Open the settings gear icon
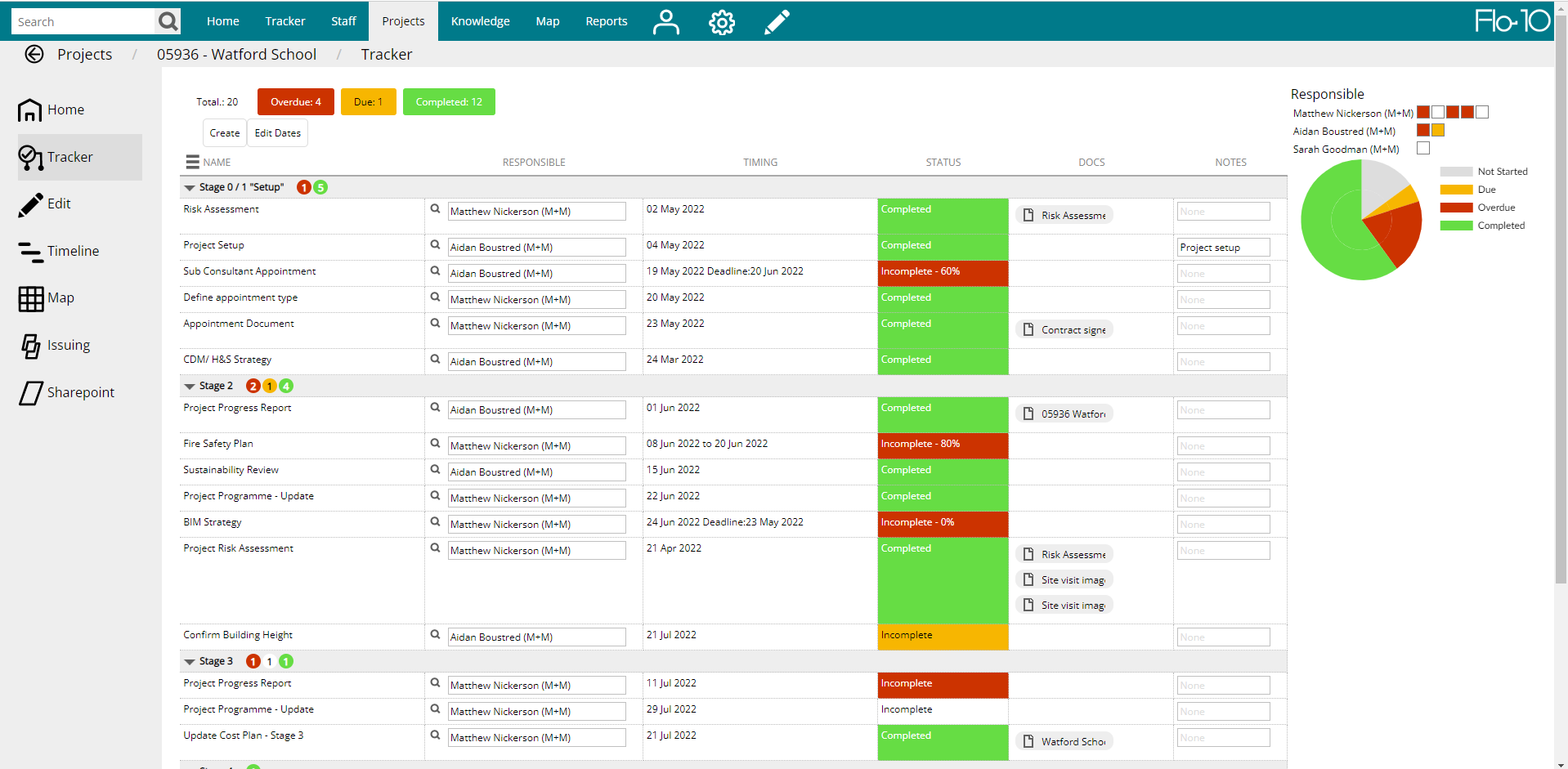This screenshot has height=769, width=1568. 722,22
